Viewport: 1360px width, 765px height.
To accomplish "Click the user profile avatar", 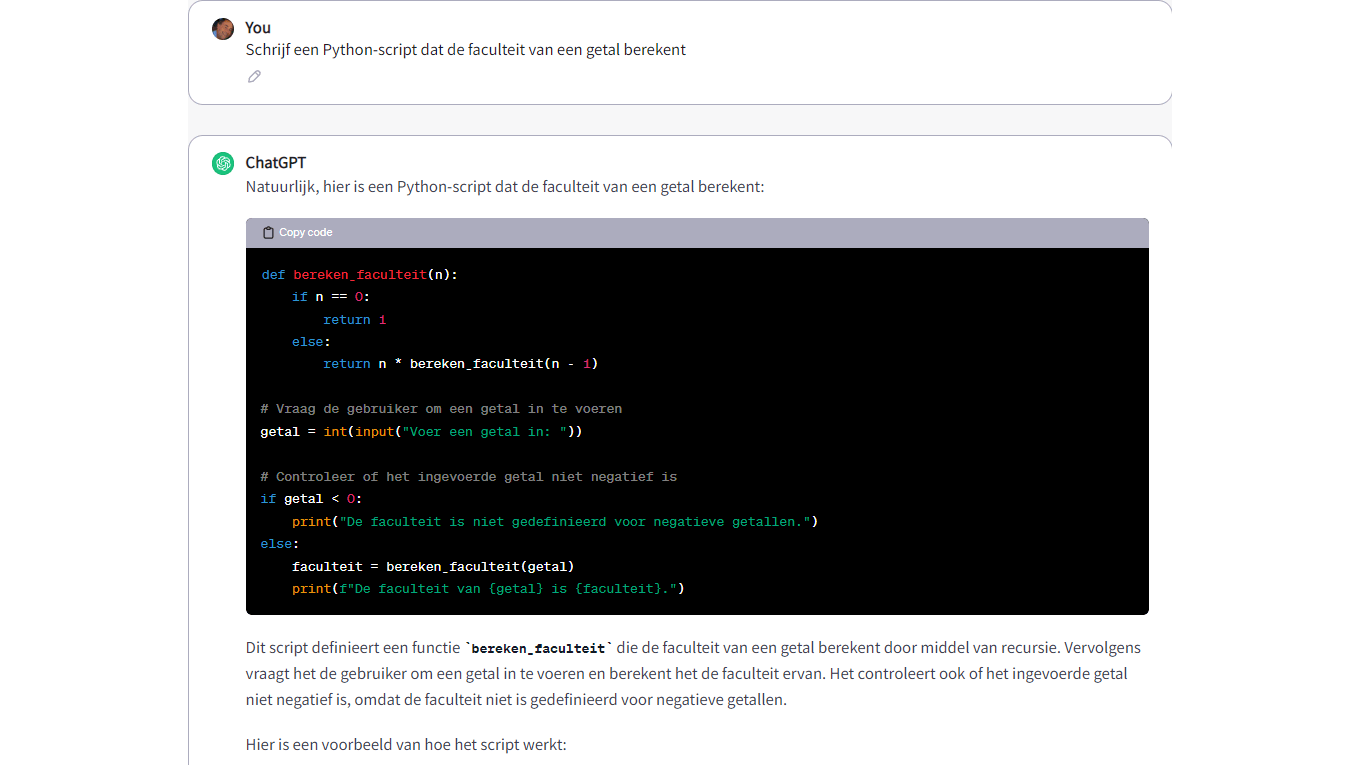I will click(223, 29).
